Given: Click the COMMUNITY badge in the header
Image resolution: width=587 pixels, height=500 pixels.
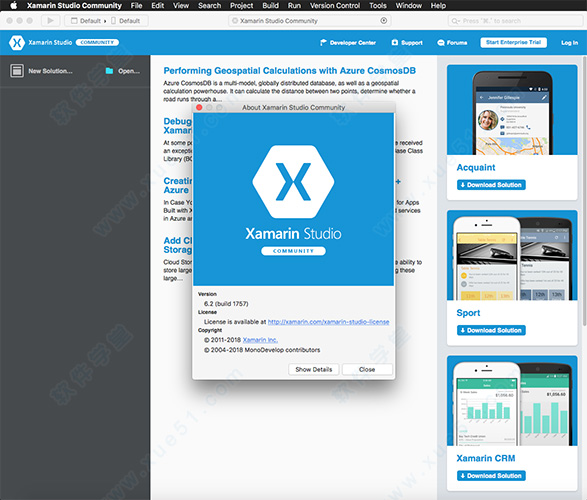Looking at the screenshot, I should point(97,42).
